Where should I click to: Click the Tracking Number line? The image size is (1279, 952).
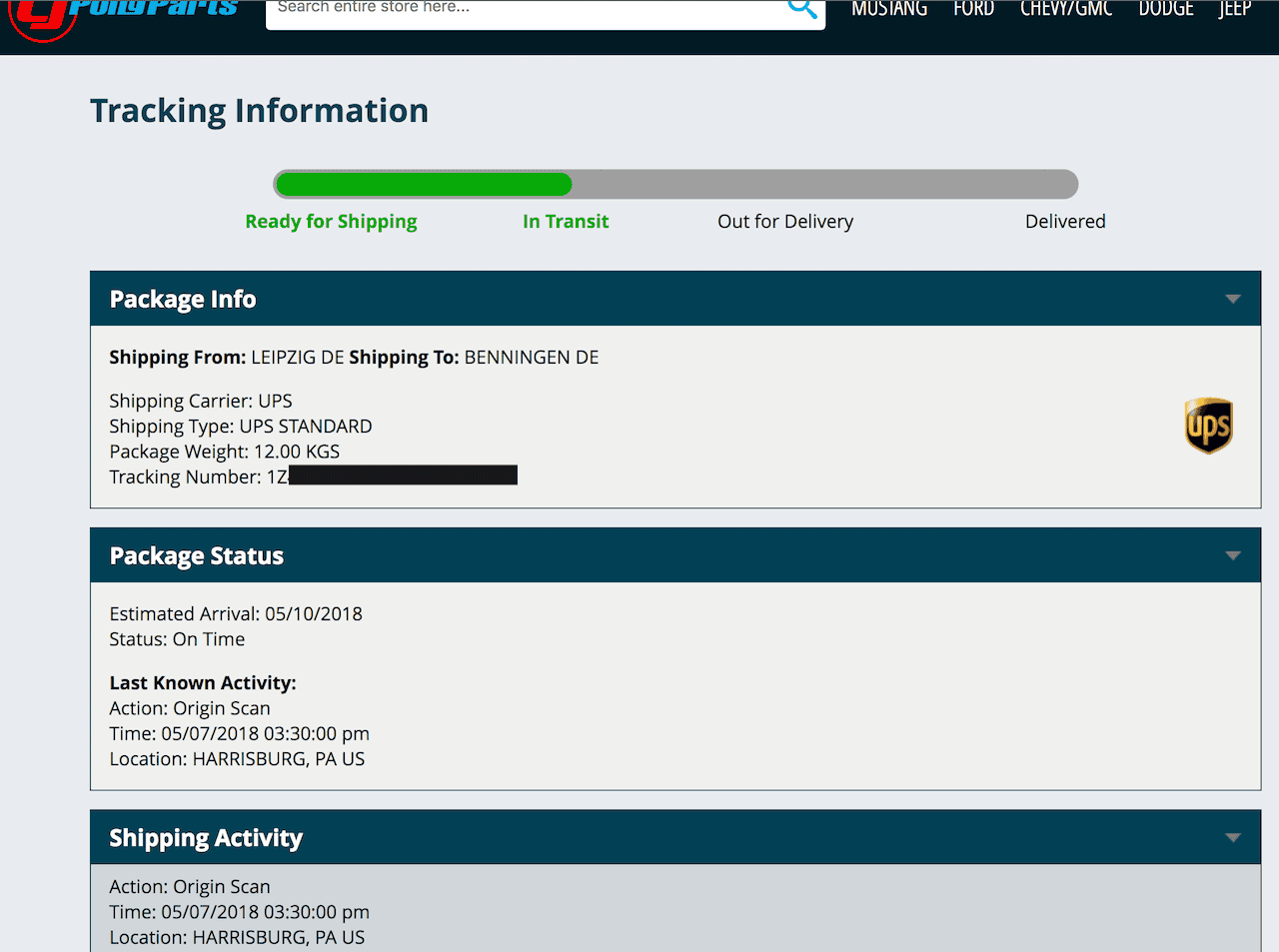coord(313,476)
